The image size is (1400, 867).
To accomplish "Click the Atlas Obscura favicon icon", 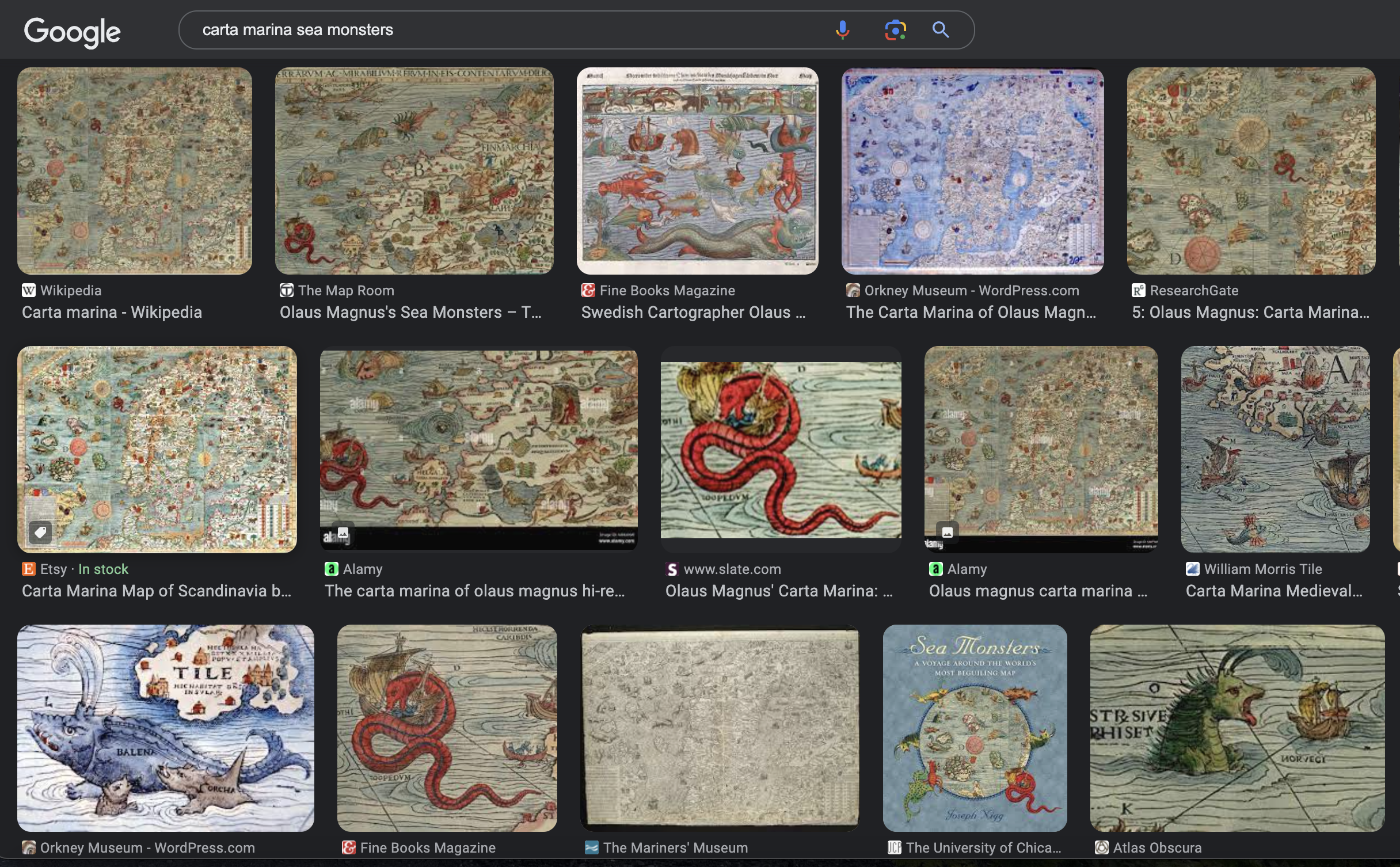I will tap(1101, 847).
